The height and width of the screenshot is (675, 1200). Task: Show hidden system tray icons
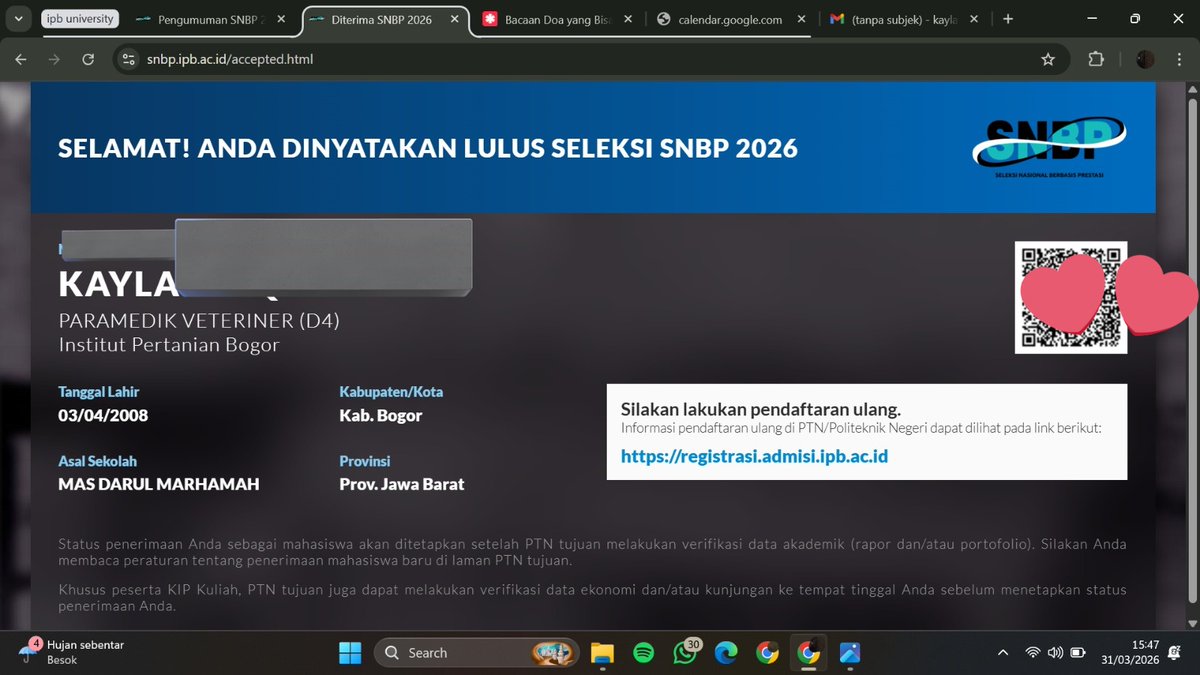pos(1003,653)
